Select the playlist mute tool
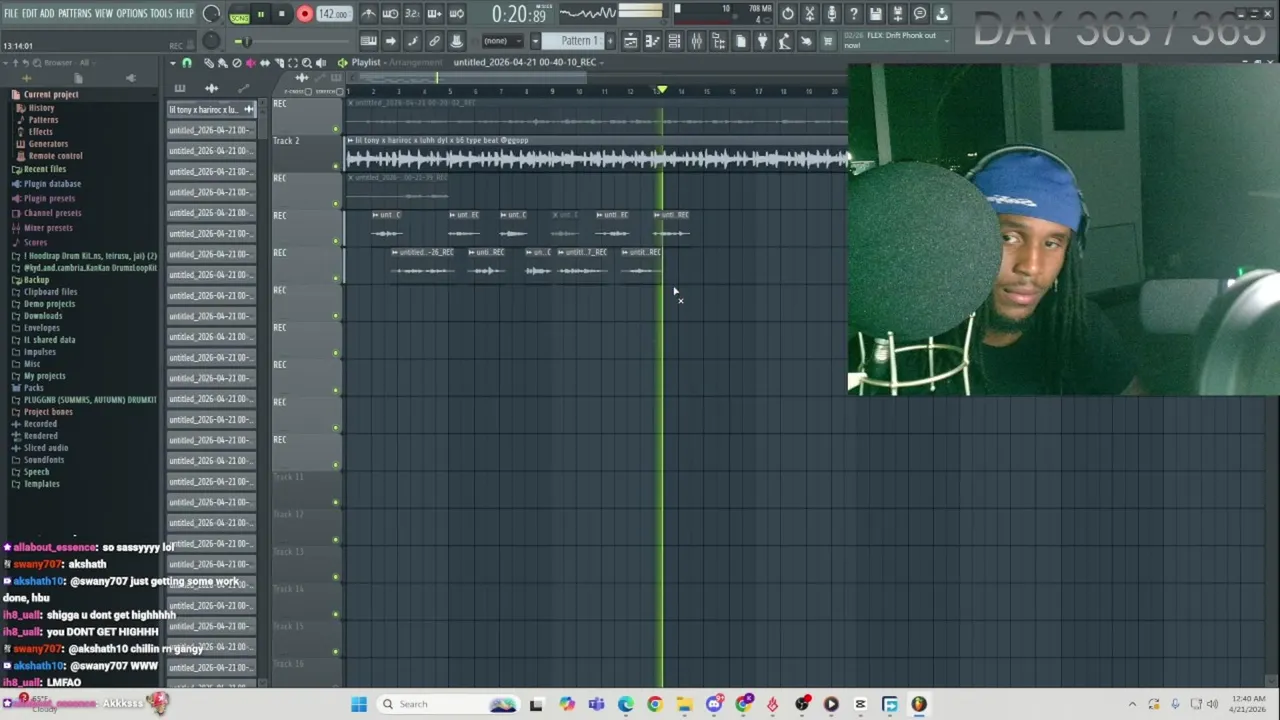1280x720 pixels. (251, 63)
